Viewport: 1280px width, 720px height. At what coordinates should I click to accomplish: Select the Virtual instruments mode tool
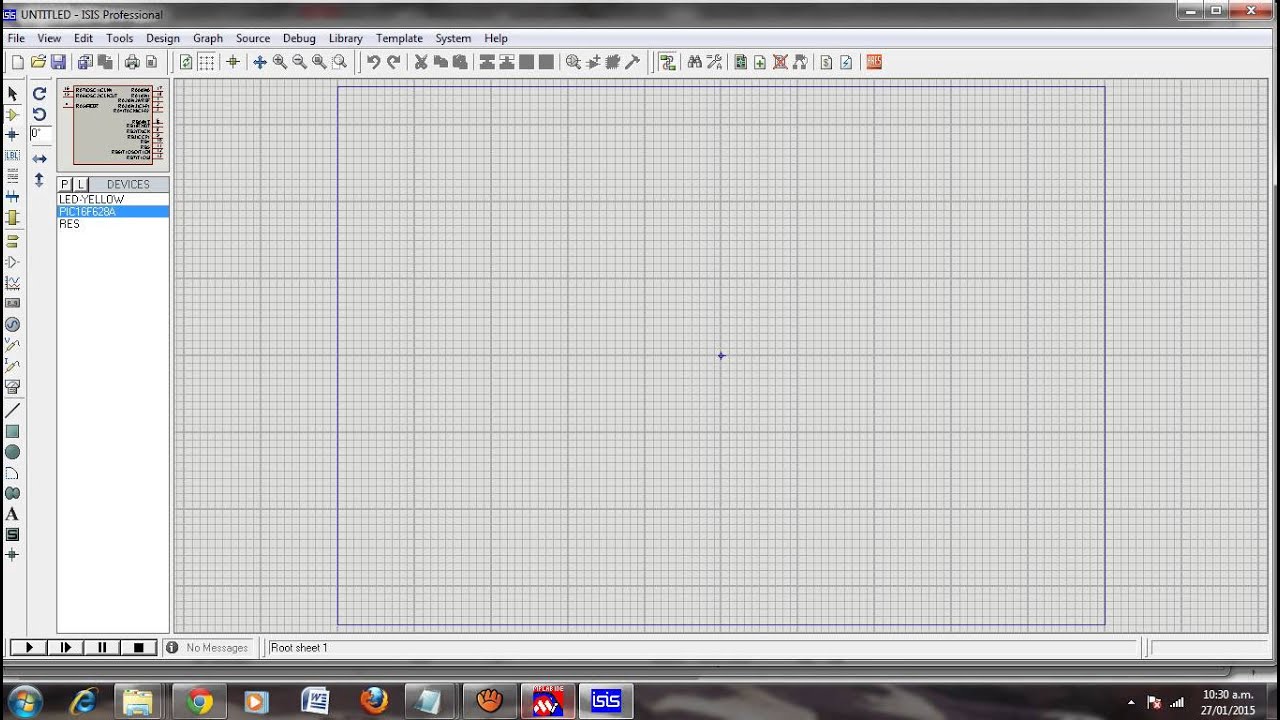point(13,386)
